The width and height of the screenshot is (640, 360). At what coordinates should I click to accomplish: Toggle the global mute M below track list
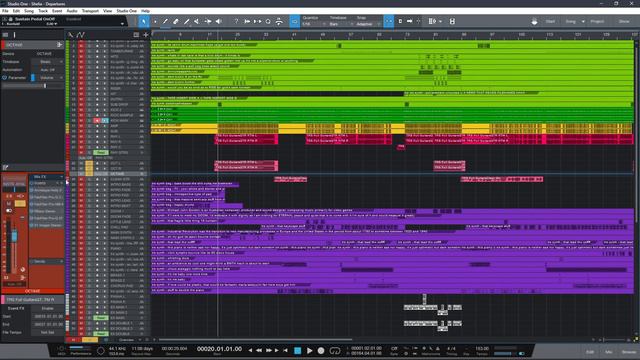(x=73, y=340)
